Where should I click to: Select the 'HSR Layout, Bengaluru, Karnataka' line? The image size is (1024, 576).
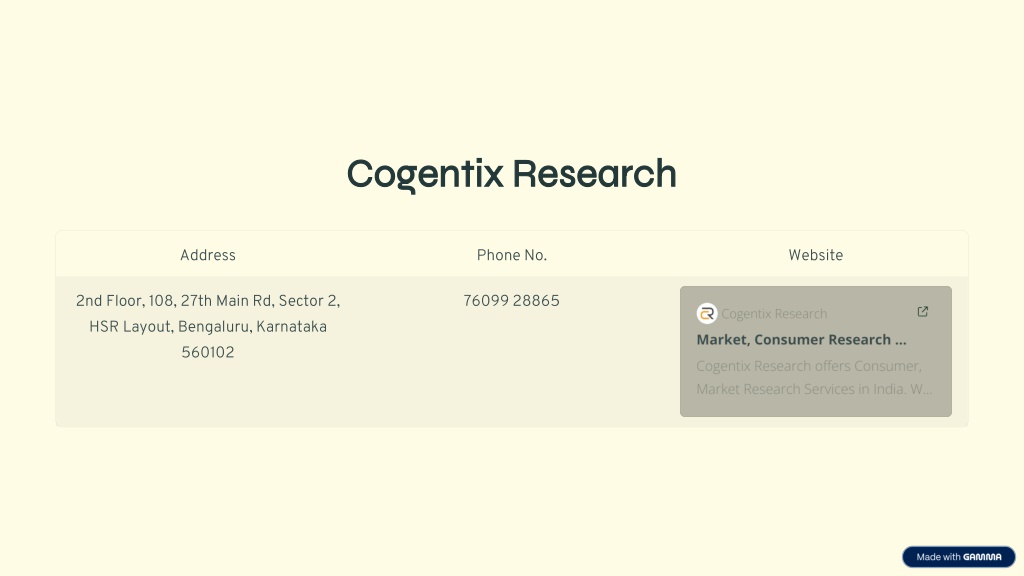point(208,327)
